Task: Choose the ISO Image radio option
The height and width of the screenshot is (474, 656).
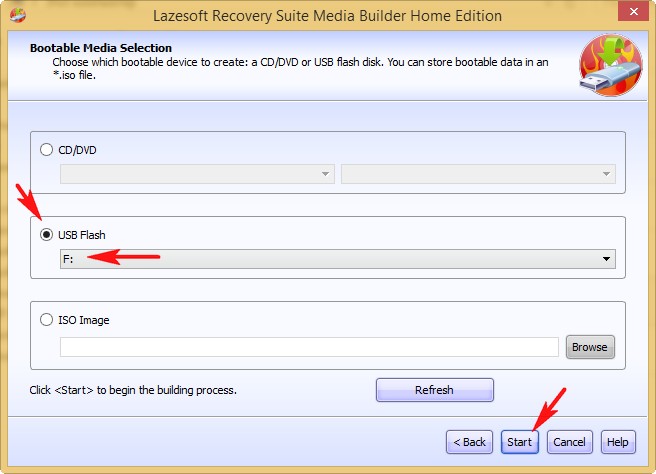Action: point(46,320)
